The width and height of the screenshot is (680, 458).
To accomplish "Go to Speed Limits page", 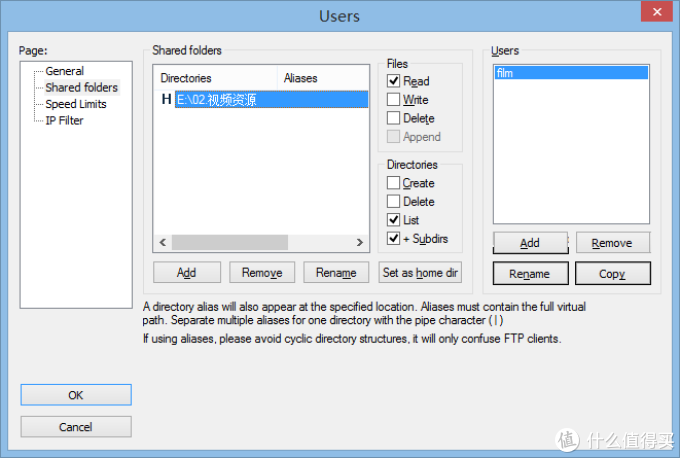I will (75, 104).
